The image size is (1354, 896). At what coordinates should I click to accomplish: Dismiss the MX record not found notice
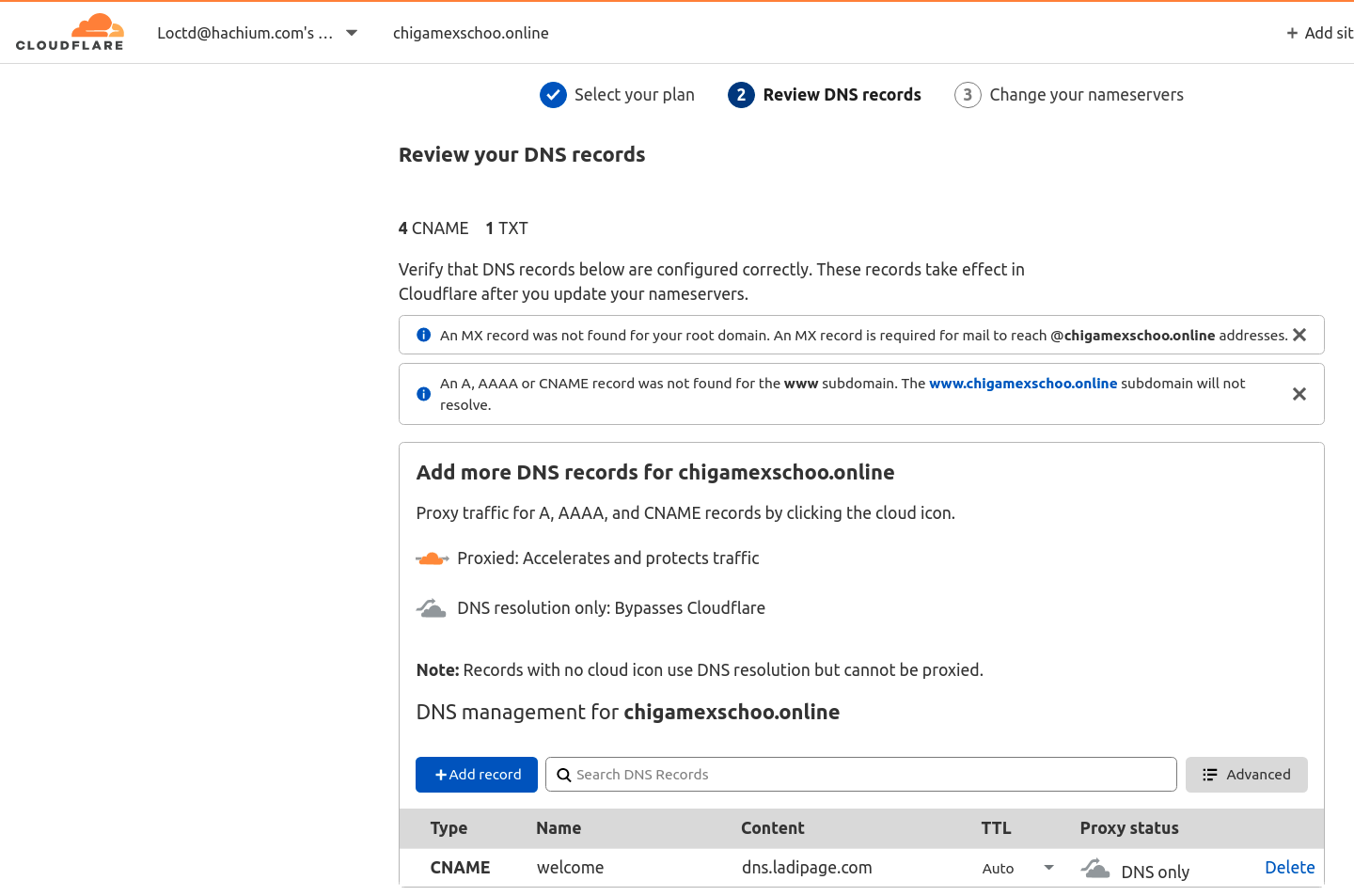[1299, 335]
